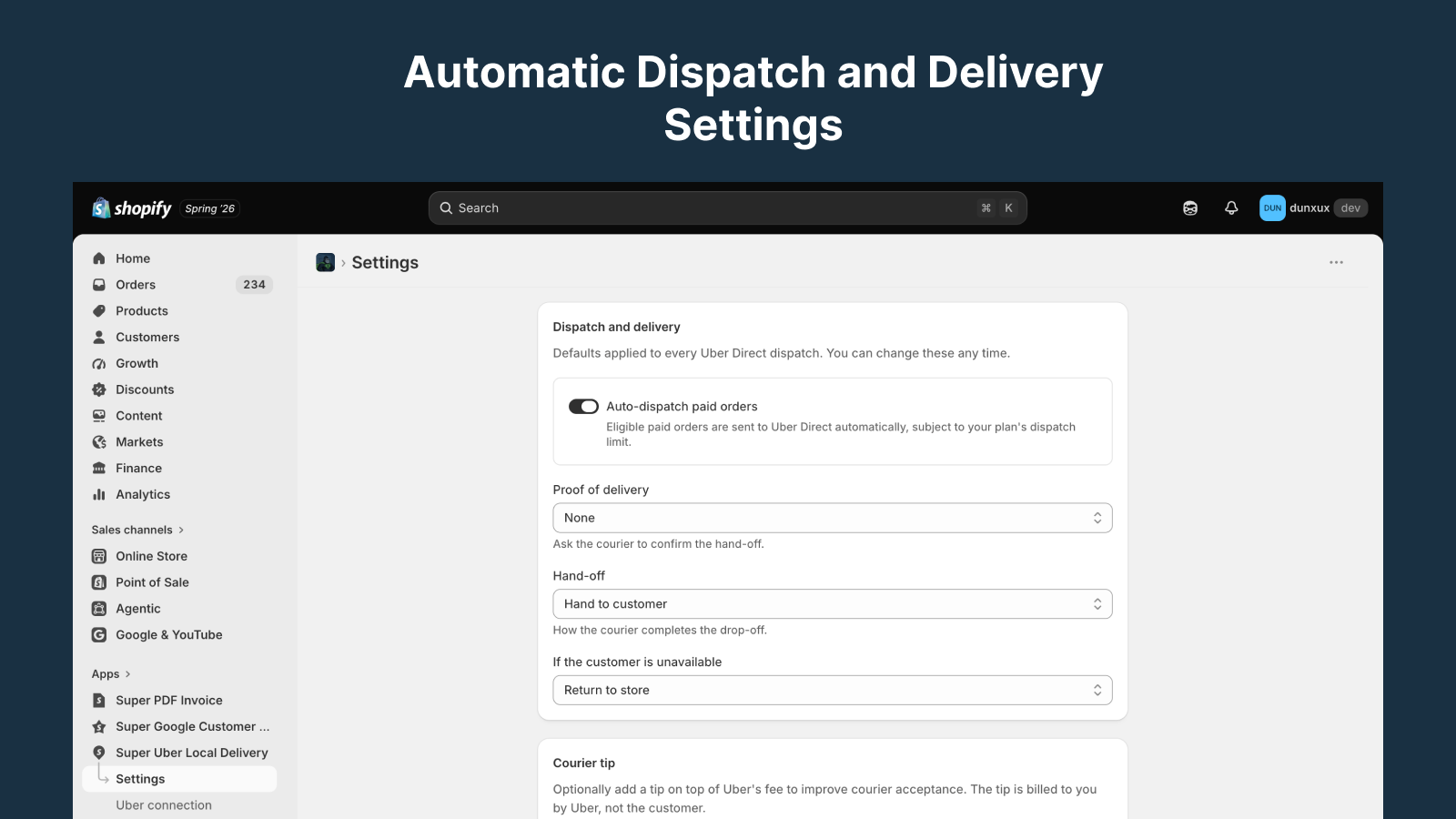Viewport: 1456px width, 819px height.
Task: Click the Growth gauge icon
Action: [x=99, y=364]
